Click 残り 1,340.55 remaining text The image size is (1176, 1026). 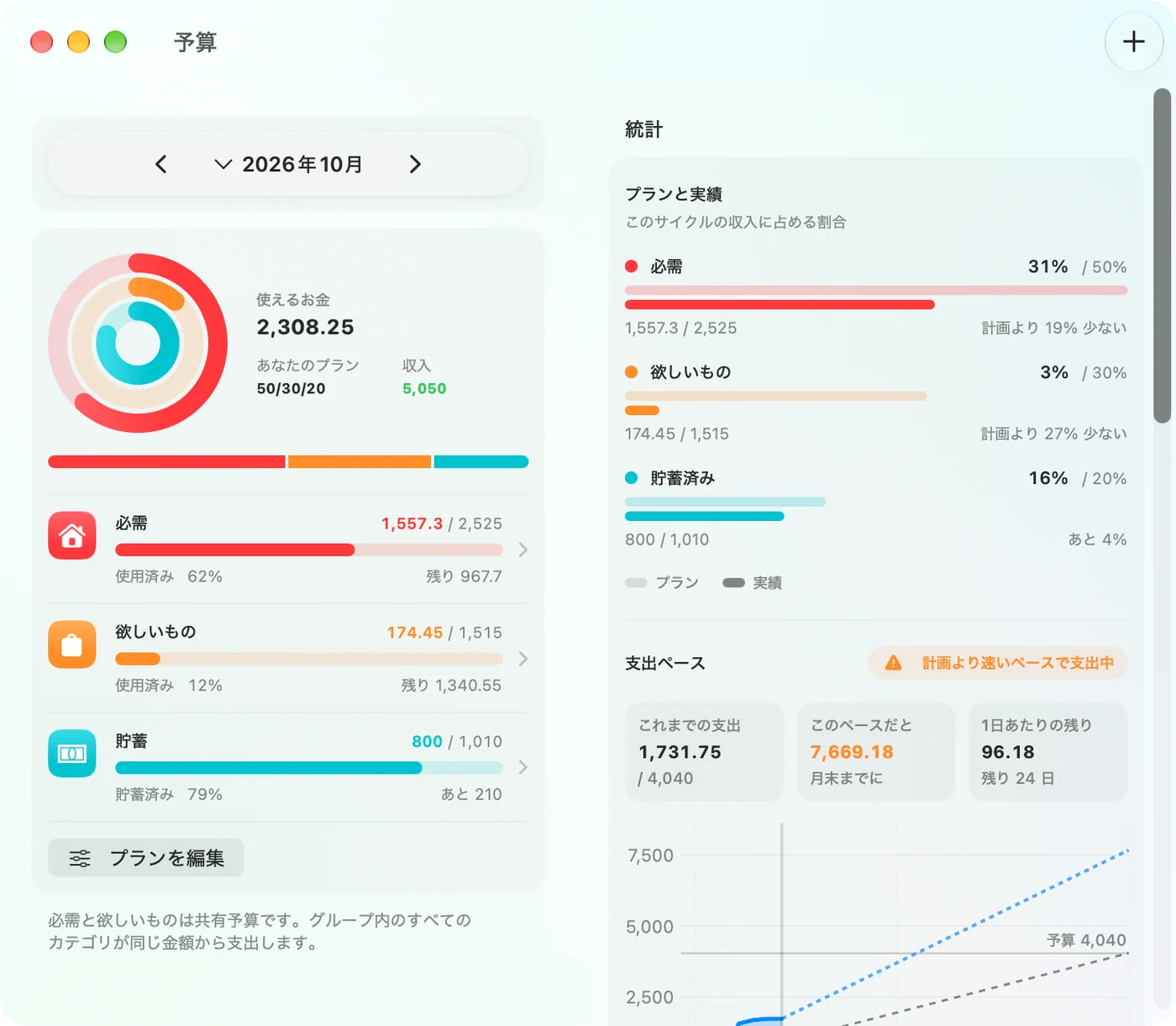coord(451,686)
